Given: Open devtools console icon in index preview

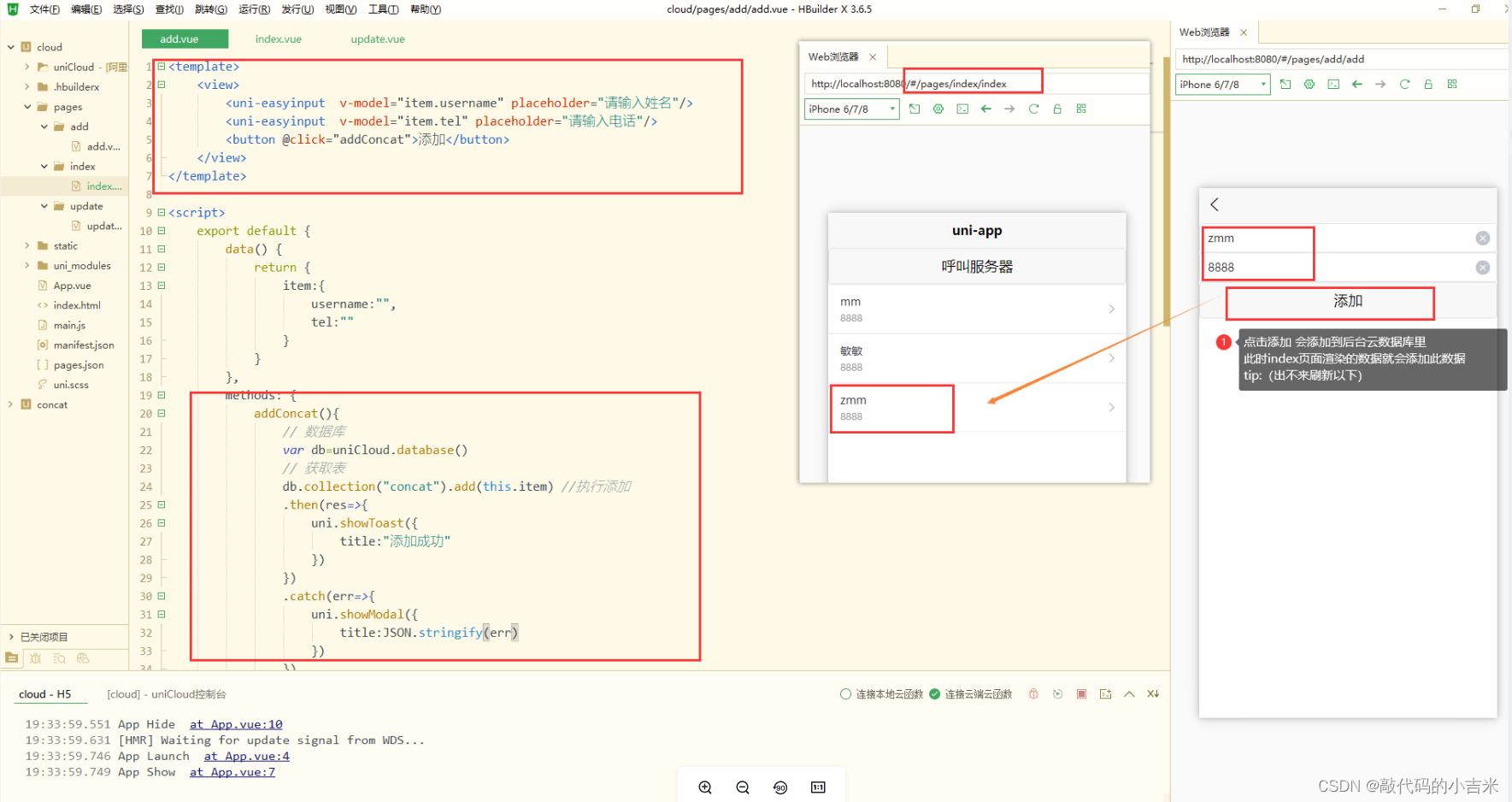Looking at the screenshot, I should pos(962,109).
